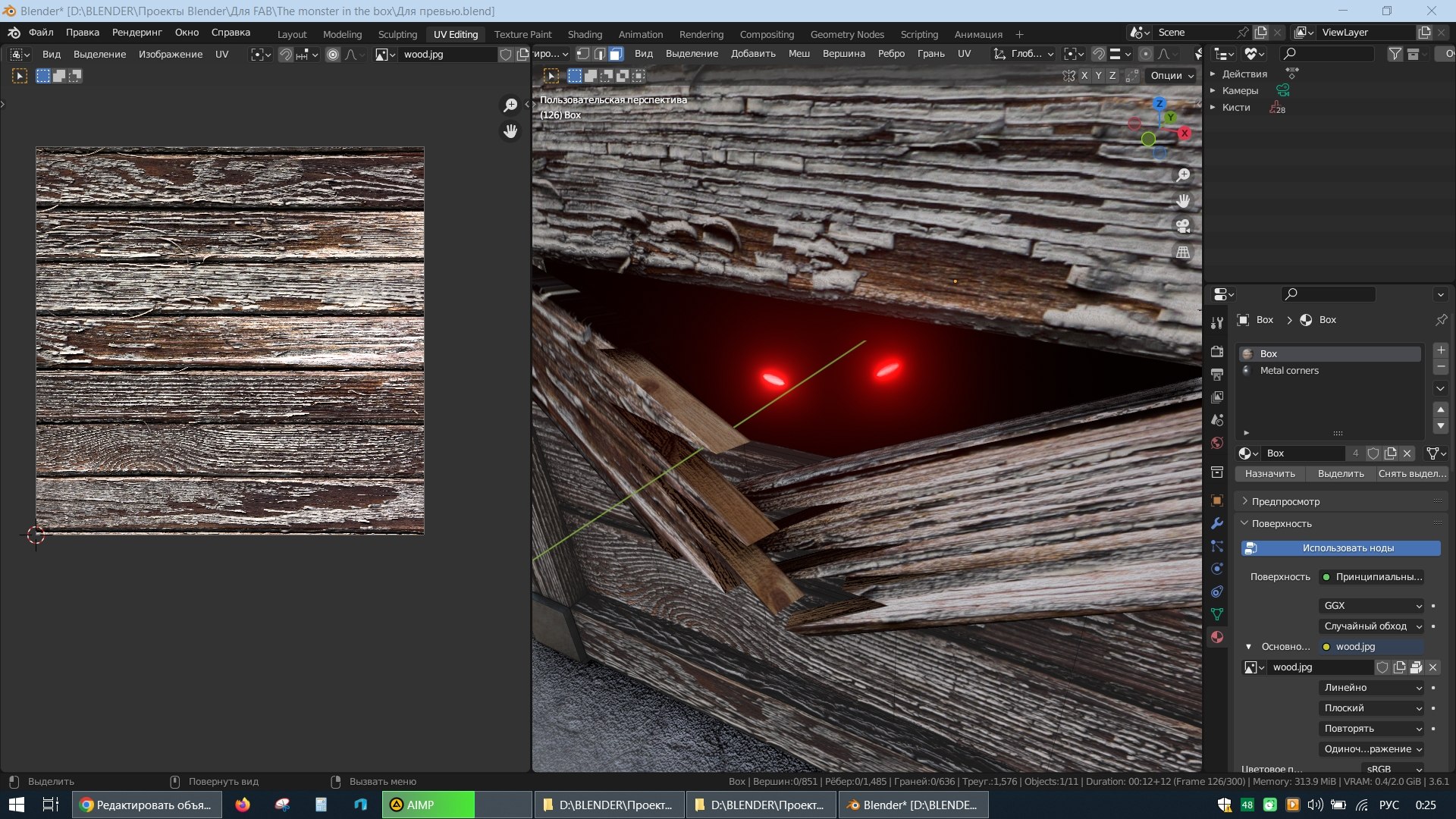The height and width of the screenshot is (819, 1456).
Task: Click the Box material name field
Action: [1303, 453]
